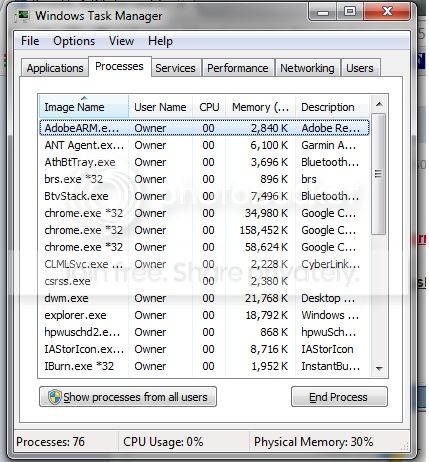Viewport: 429px width, 462px height.
Task: Select chrome.exe using 58,624 K memory
Action: [204, 247]
